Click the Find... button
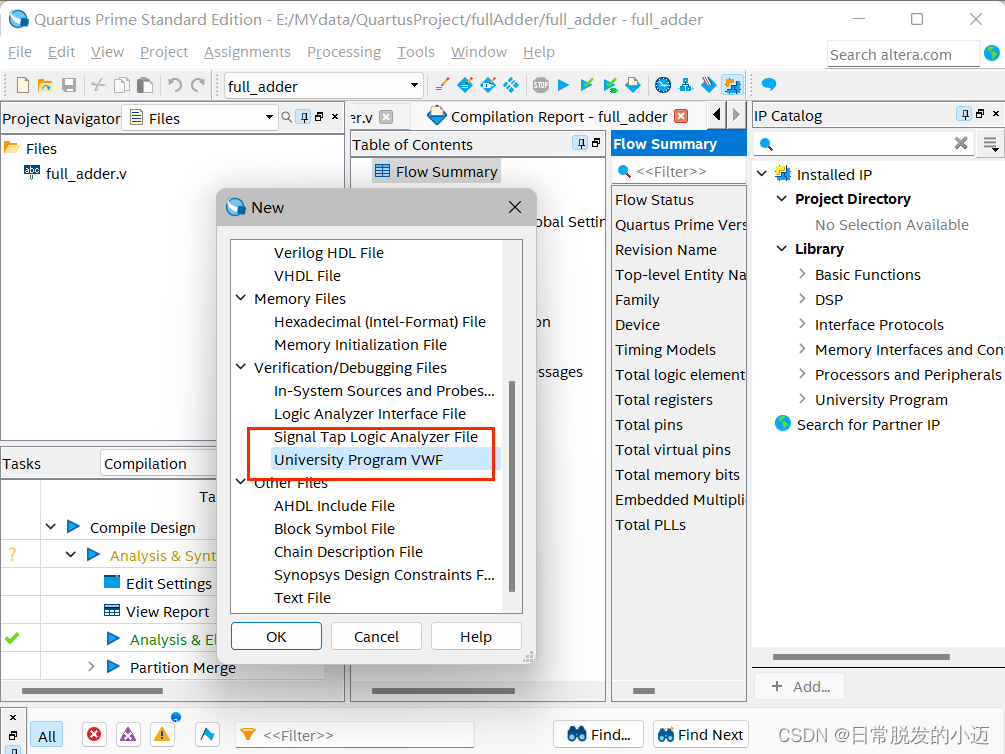1005x754 pixels. pos(599,734)
